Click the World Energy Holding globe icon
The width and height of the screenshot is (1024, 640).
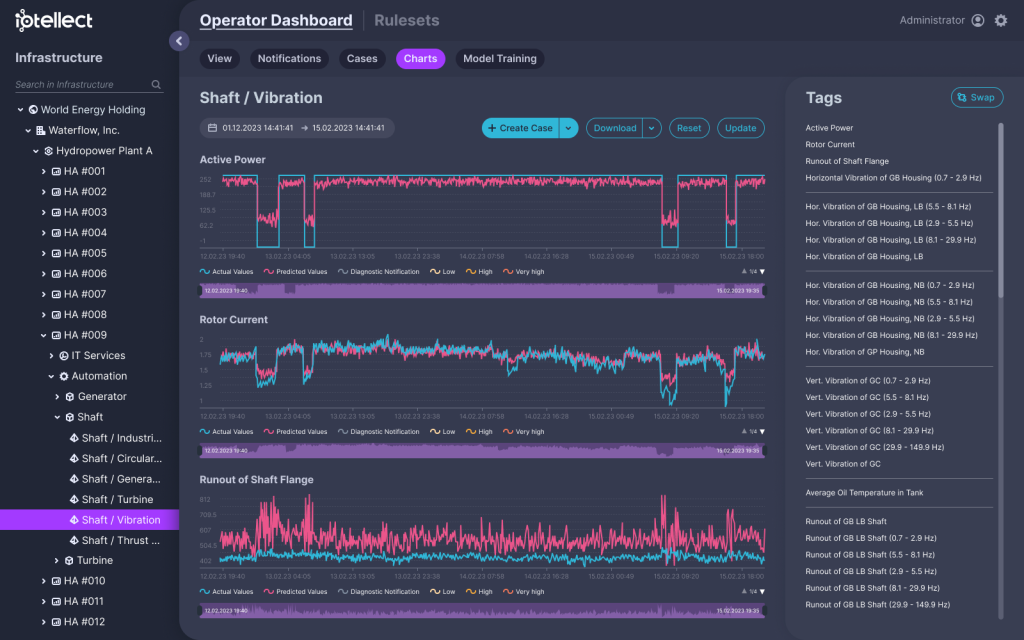click(x=33, y=110)
